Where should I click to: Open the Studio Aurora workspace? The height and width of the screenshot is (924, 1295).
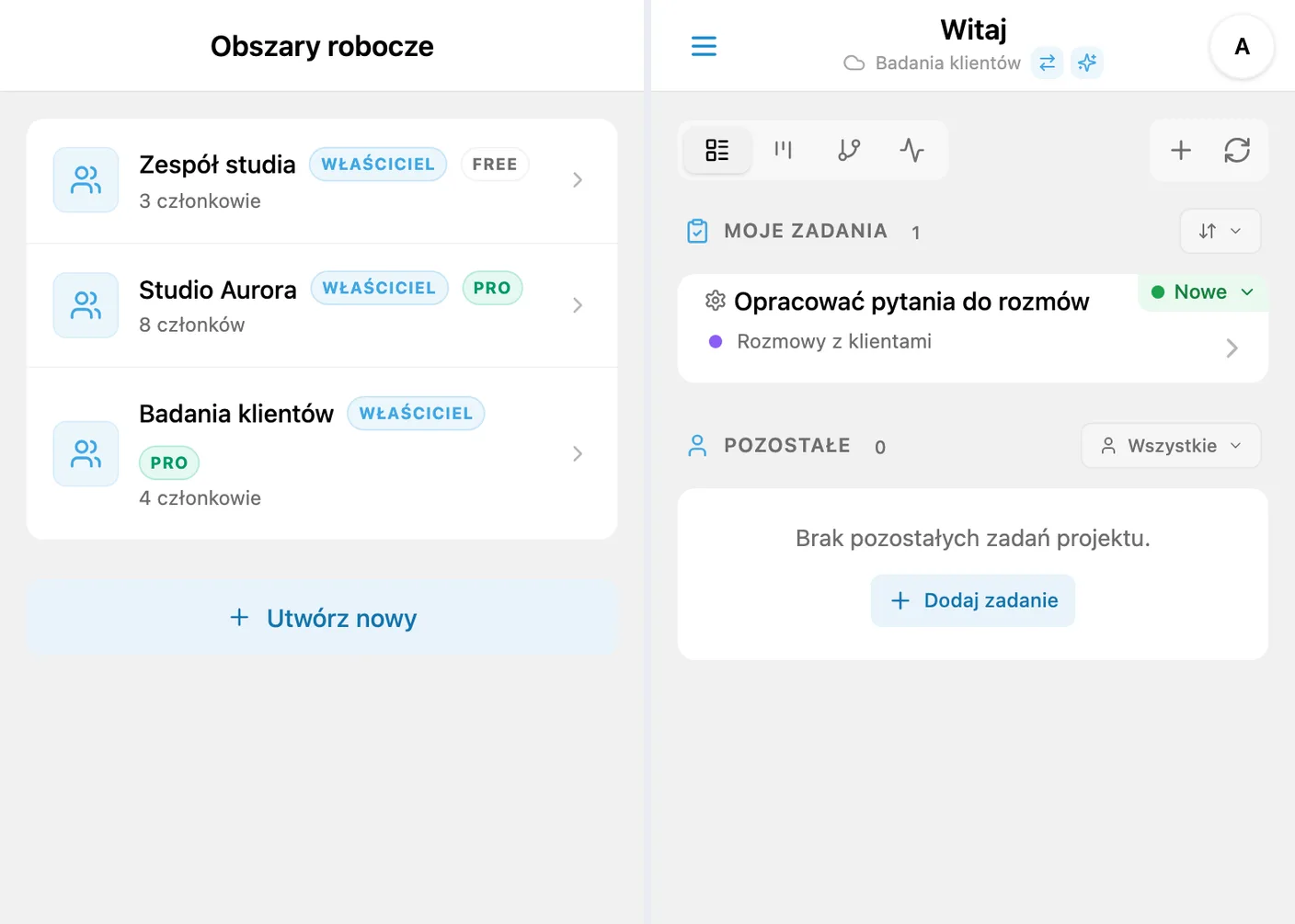tap(322, 305)
